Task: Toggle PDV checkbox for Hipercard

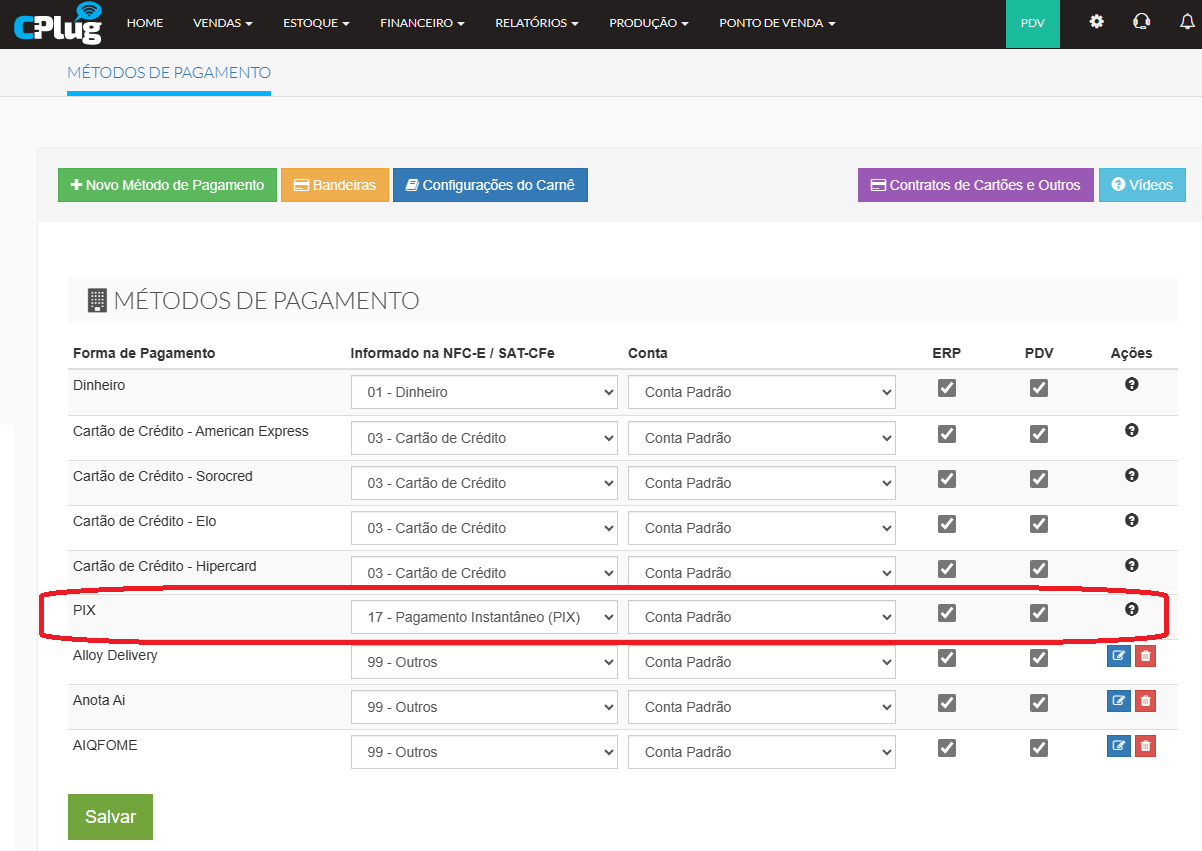Action: click(x=1039, y=569)
